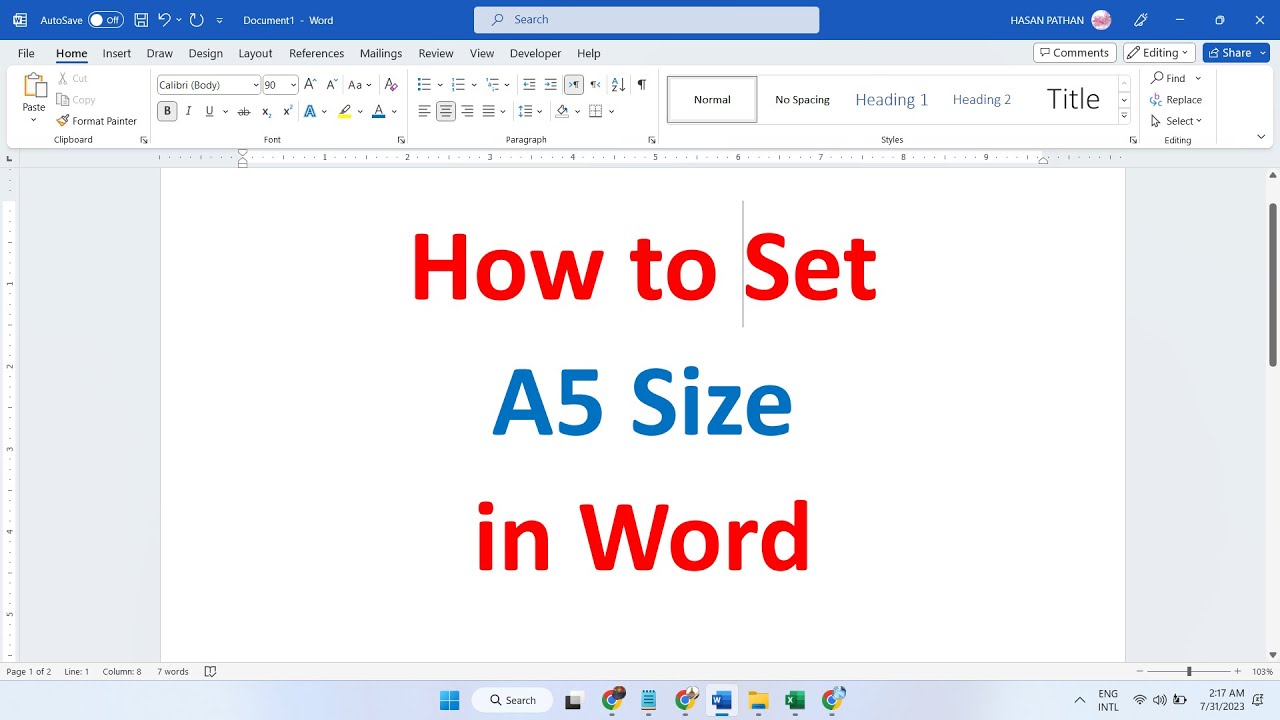Viewport: 1280px width, 720px height.
Task: Click zoom level 103% in status bar
Action: (1262, 672)
